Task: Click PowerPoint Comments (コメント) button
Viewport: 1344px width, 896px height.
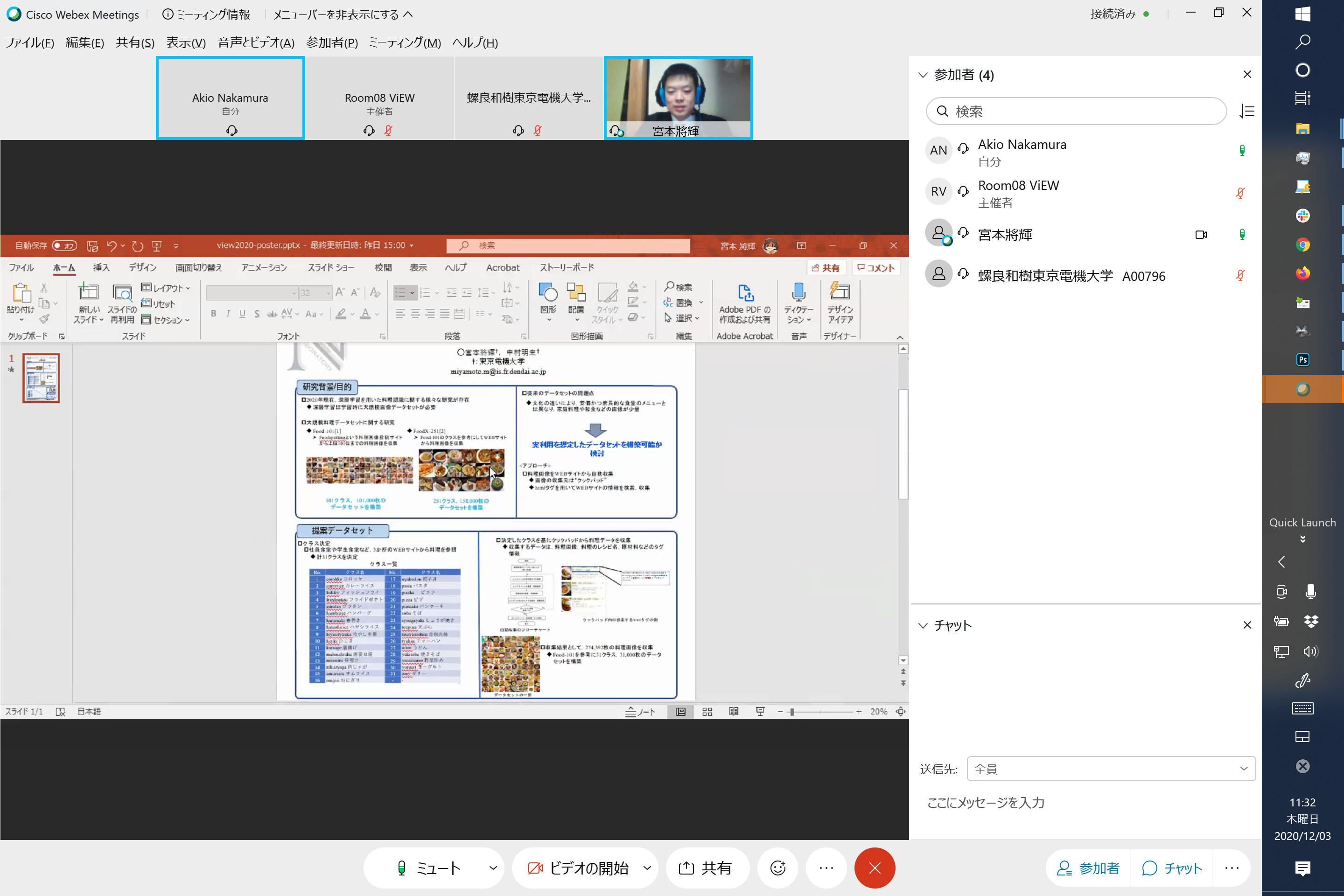Action: click(876, 267)
